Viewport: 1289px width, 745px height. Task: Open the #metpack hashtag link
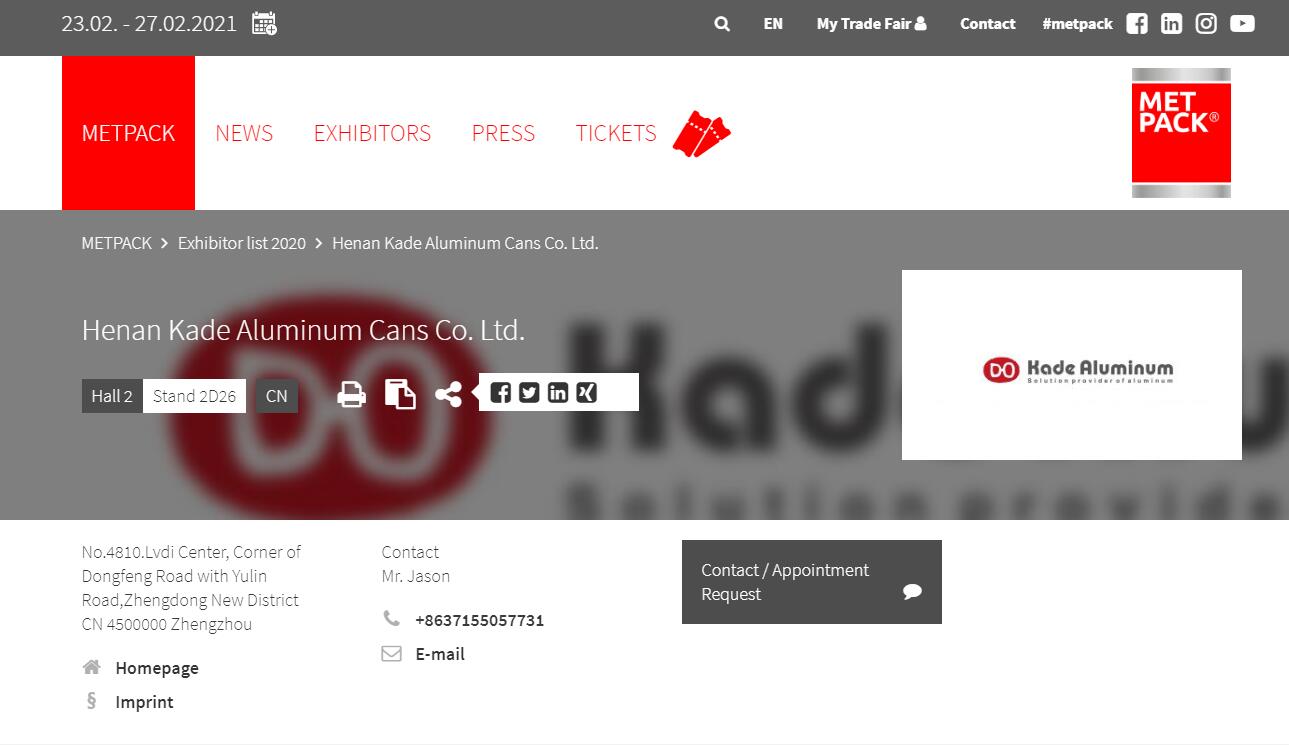click(x=1077, y=24)
